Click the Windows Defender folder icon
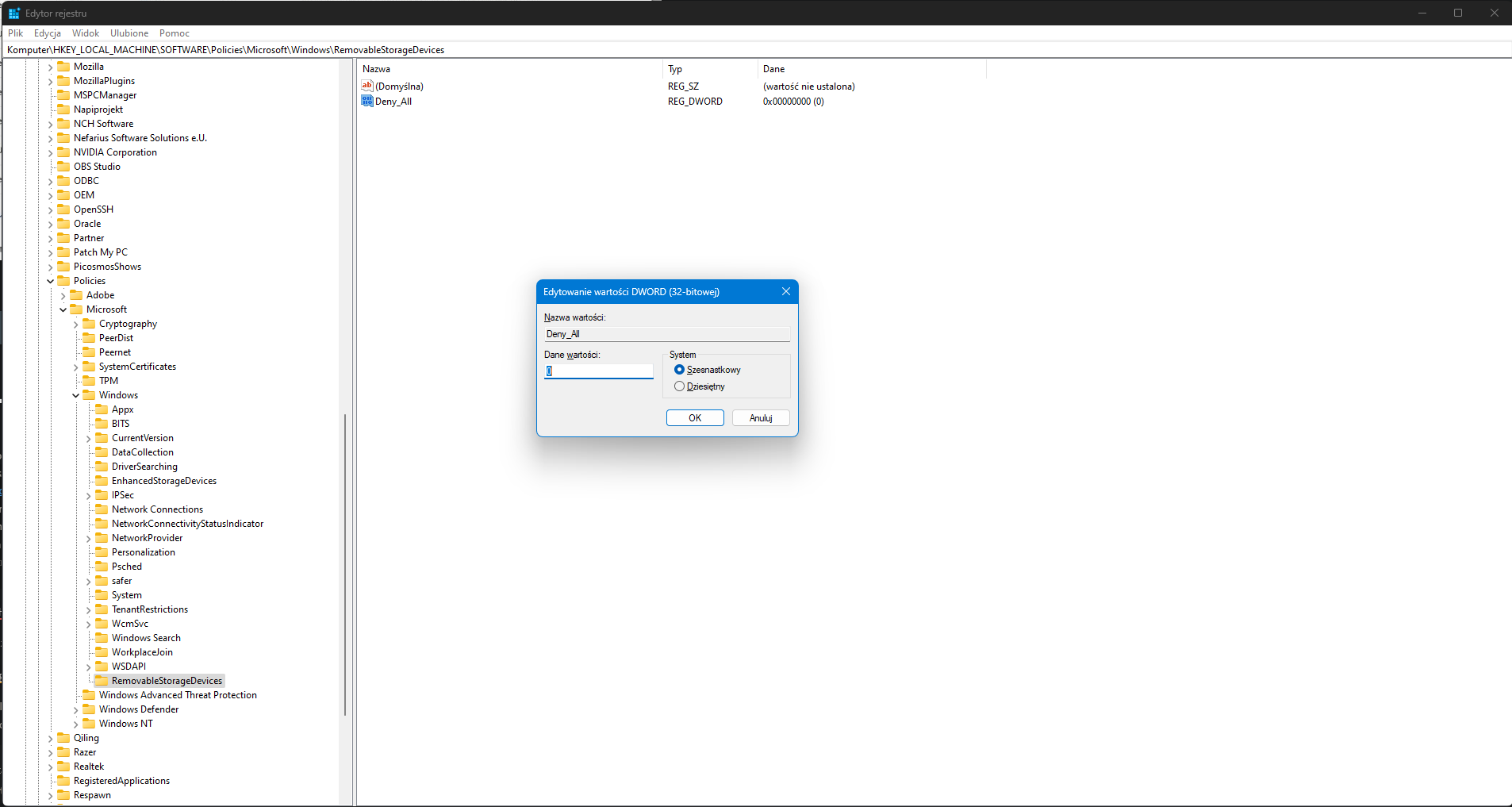 89,709
